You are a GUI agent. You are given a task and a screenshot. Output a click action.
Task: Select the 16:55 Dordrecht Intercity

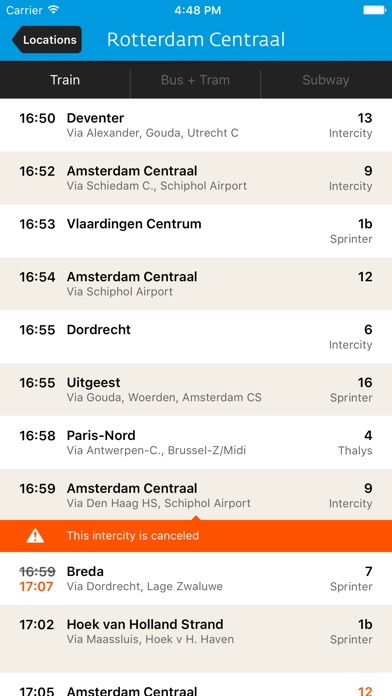click(196, 336)
